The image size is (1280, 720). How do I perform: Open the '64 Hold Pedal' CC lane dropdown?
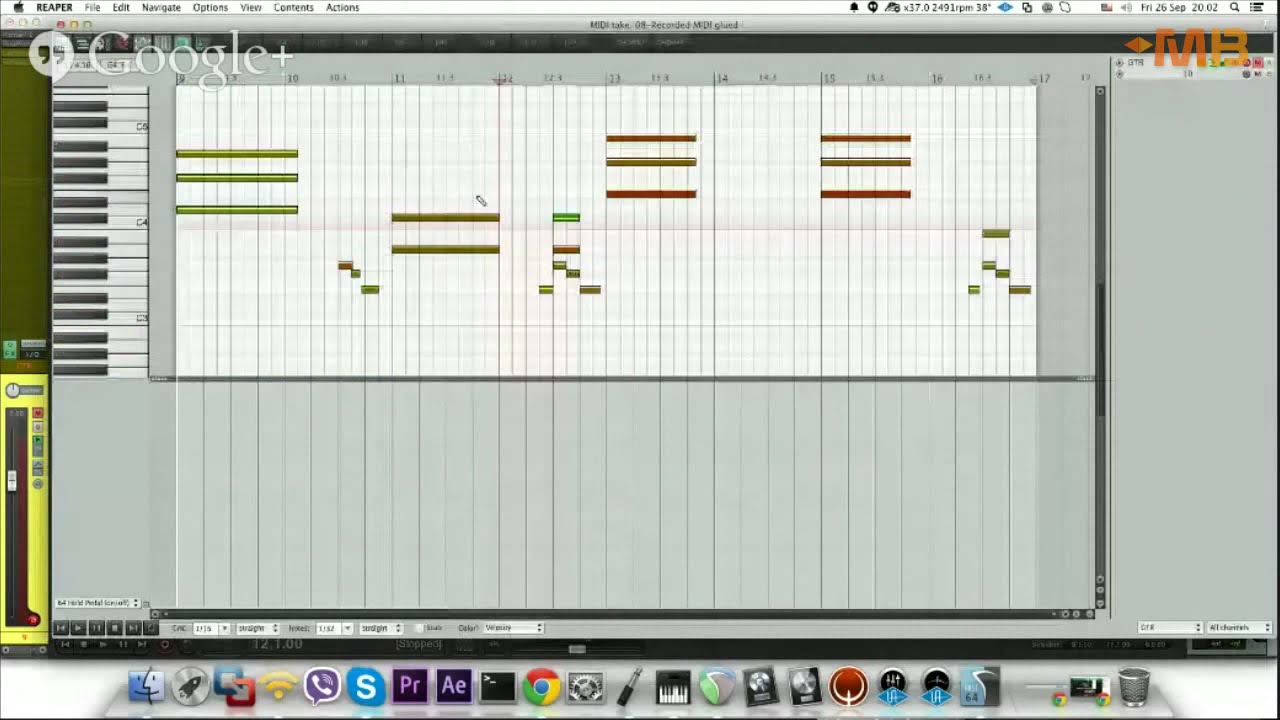pos(96,603)
